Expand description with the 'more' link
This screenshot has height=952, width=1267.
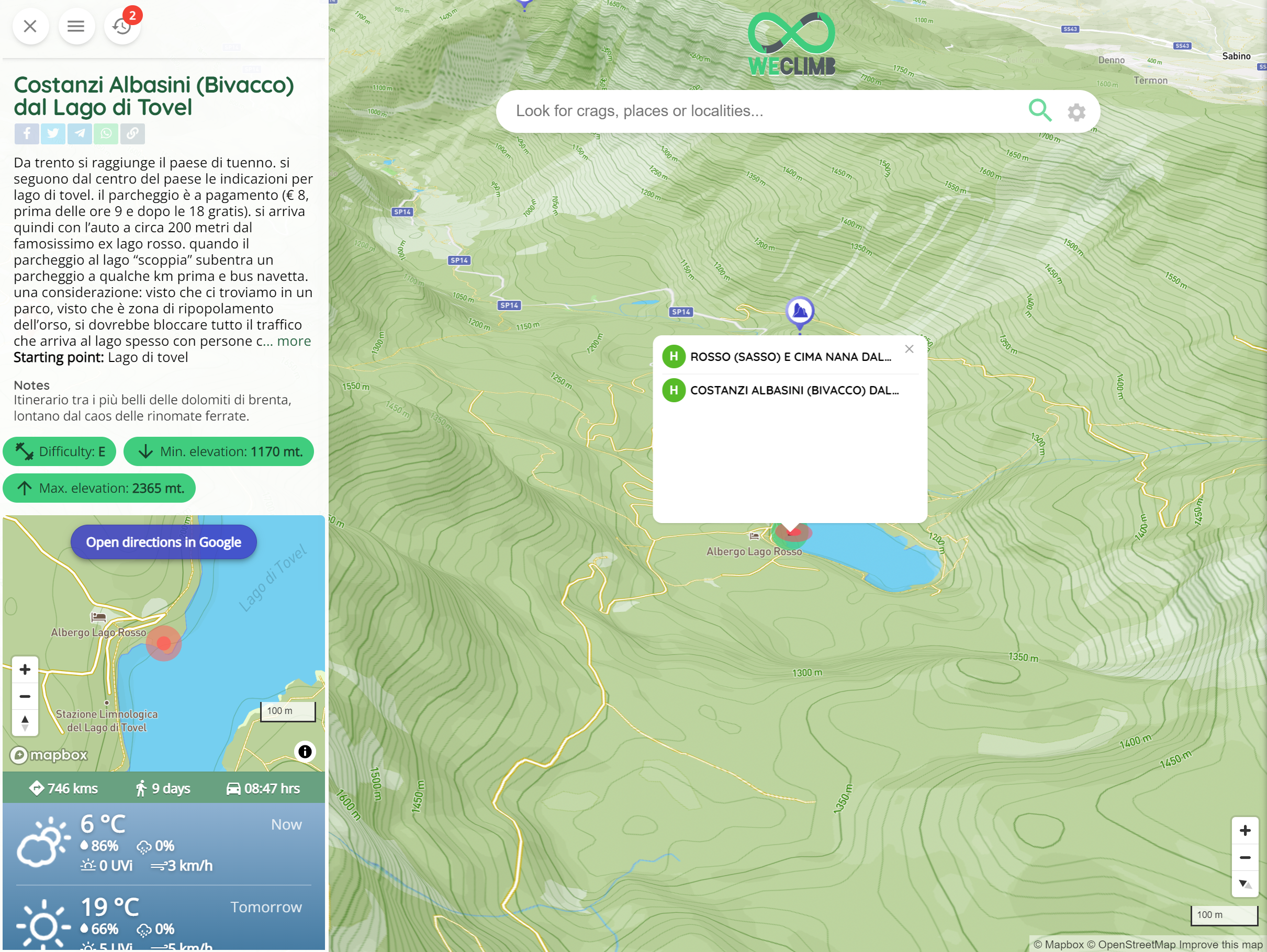click(x=294, y=341)
